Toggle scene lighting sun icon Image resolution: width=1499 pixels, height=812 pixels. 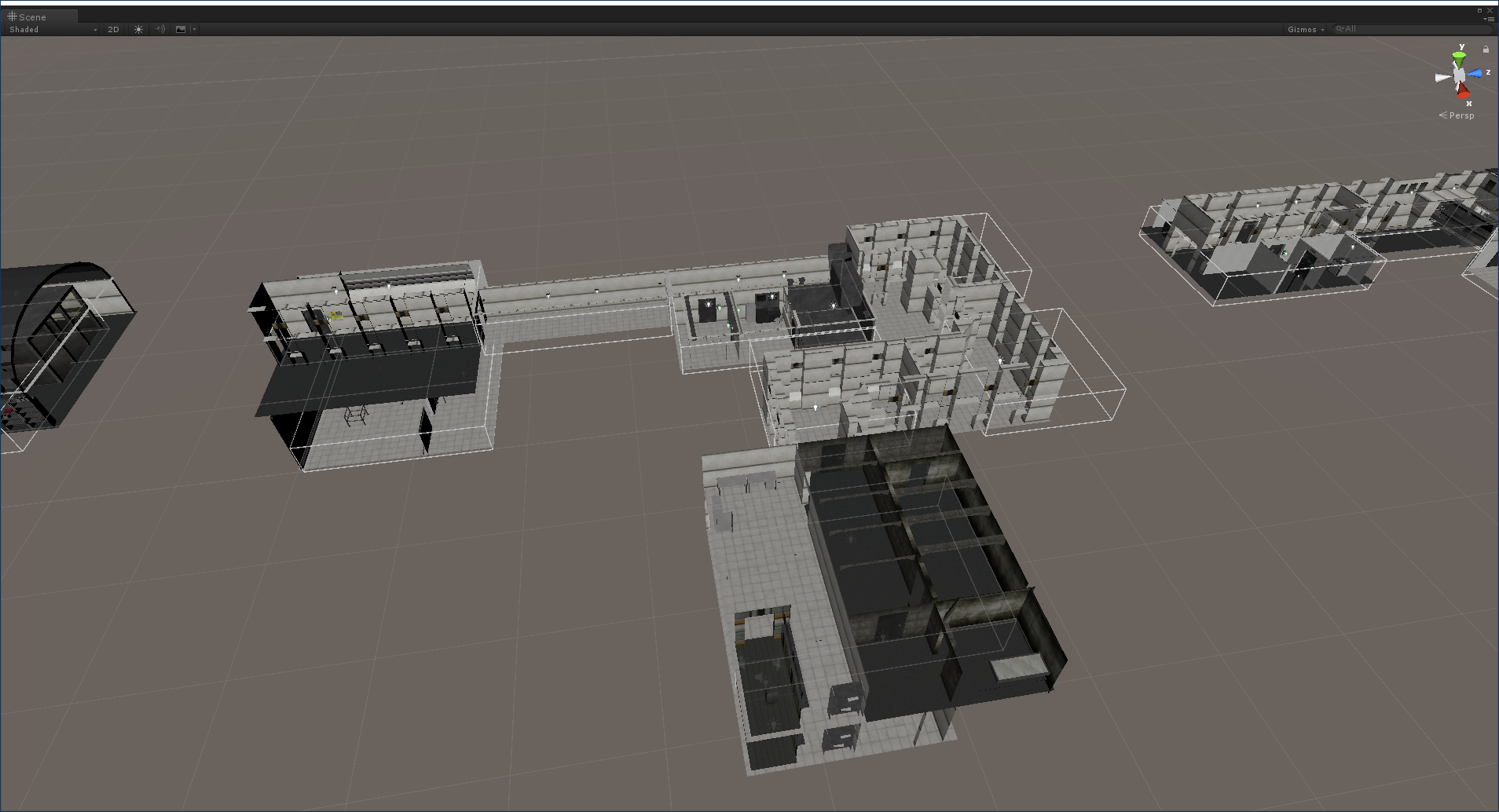[139, 29]
